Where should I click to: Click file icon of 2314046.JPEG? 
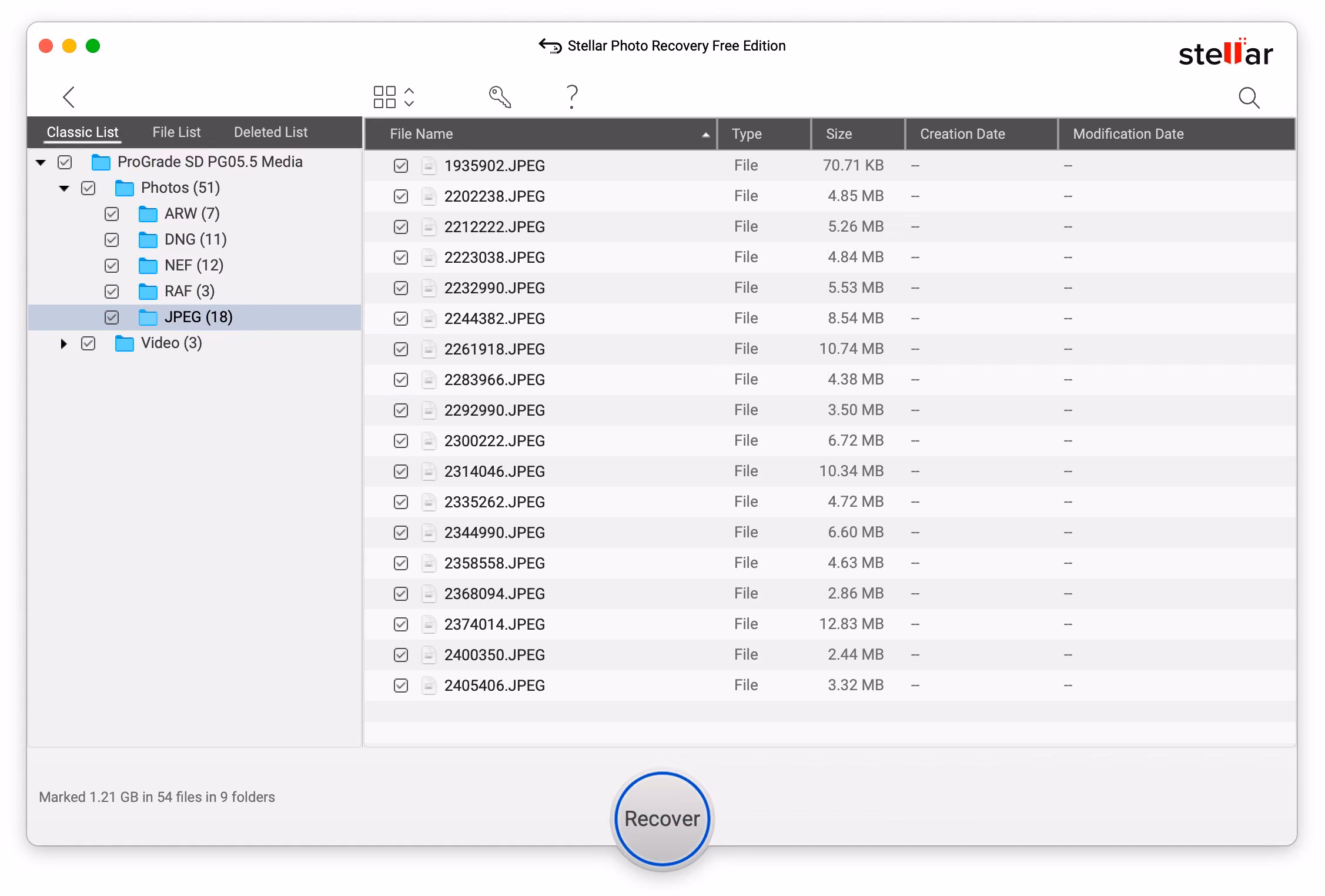429,472
